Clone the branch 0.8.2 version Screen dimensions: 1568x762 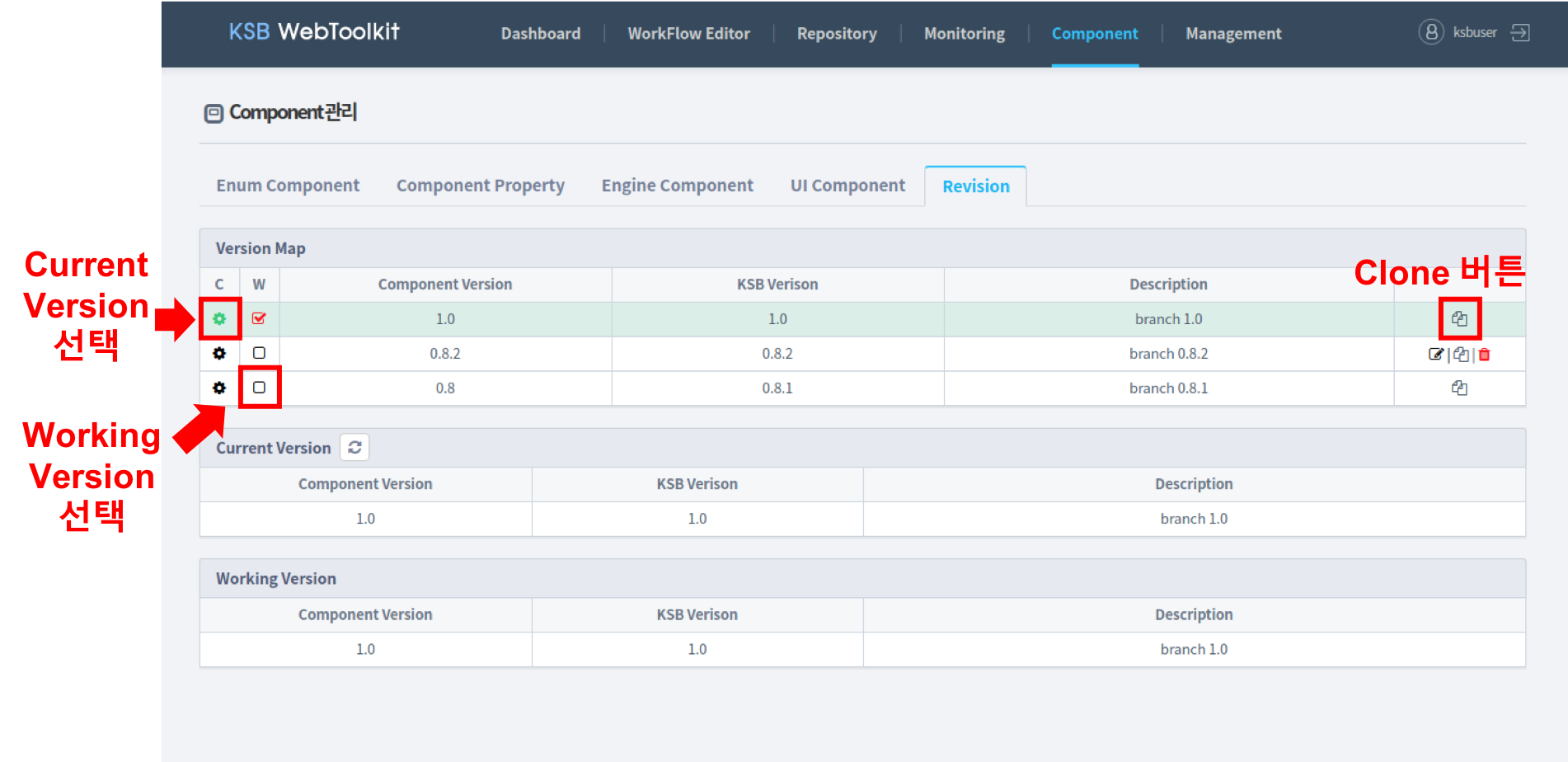(1461, 355)
